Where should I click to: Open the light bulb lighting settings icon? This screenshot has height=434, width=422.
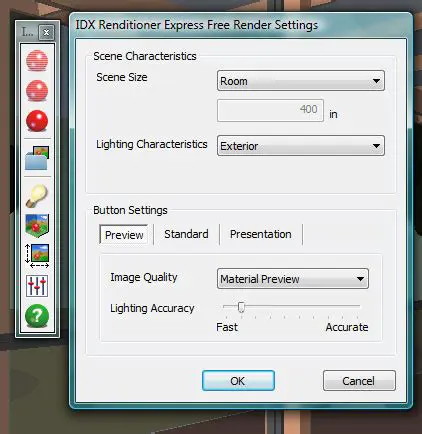point(37,196)
